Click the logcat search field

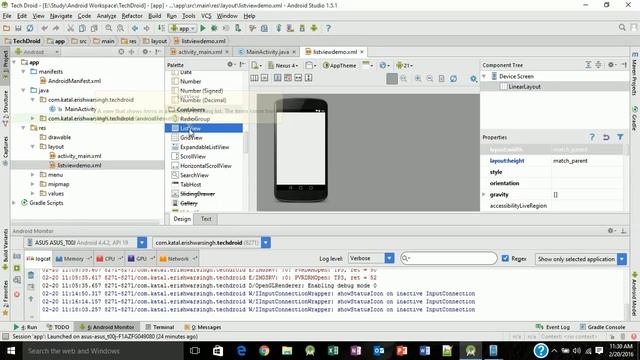click(x=449, y=258)
